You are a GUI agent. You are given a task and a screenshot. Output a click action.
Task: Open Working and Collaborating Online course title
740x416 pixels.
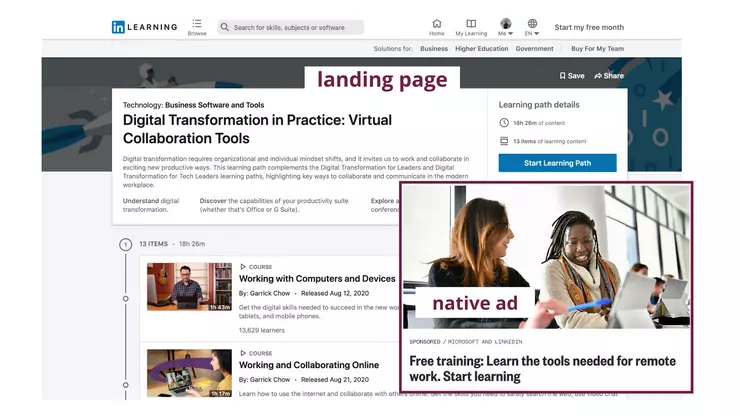[309, 365]
